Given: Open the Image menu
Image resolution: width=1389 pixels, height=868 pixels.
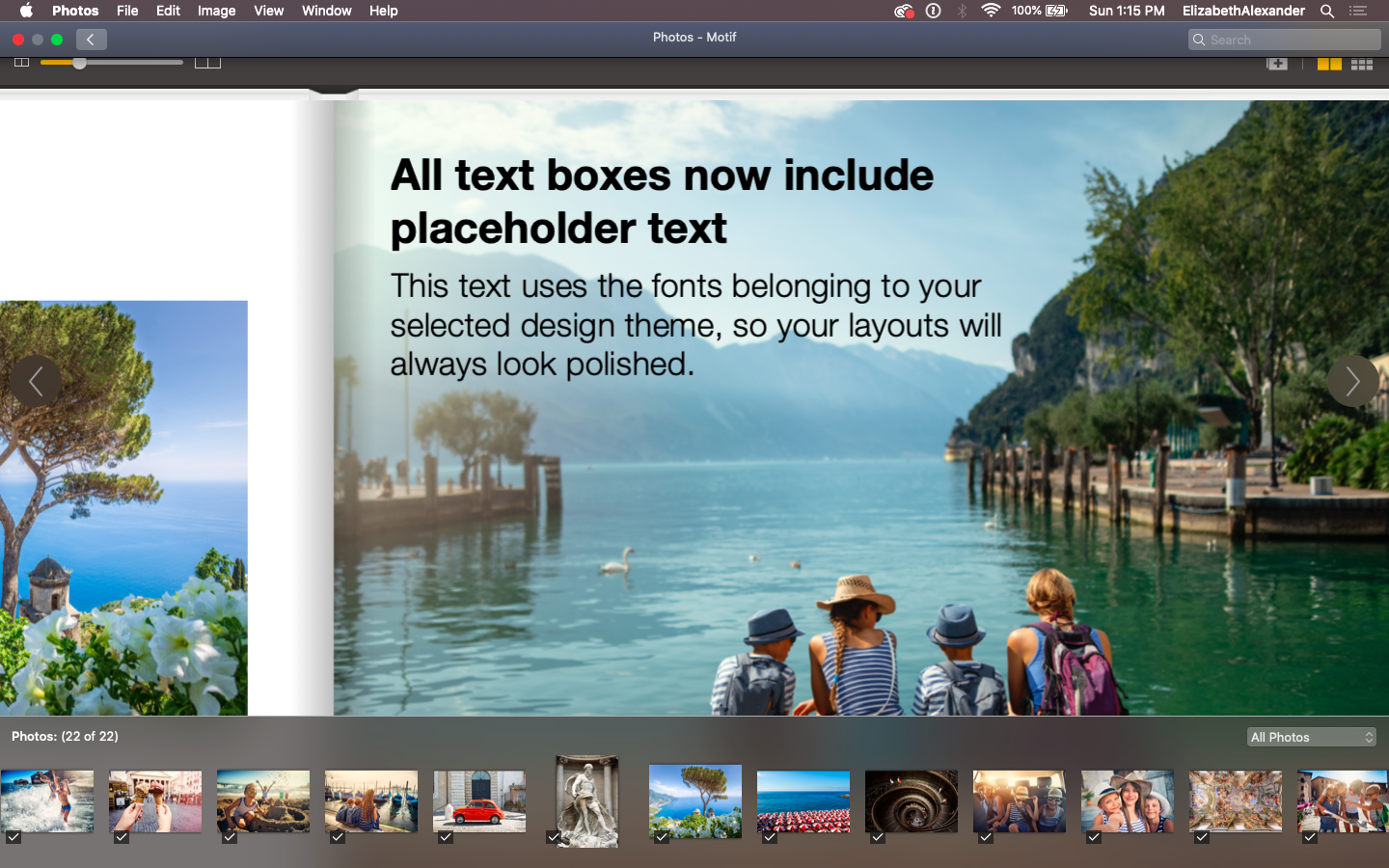Looking at the screenshot, I should (x=216, y=11).
